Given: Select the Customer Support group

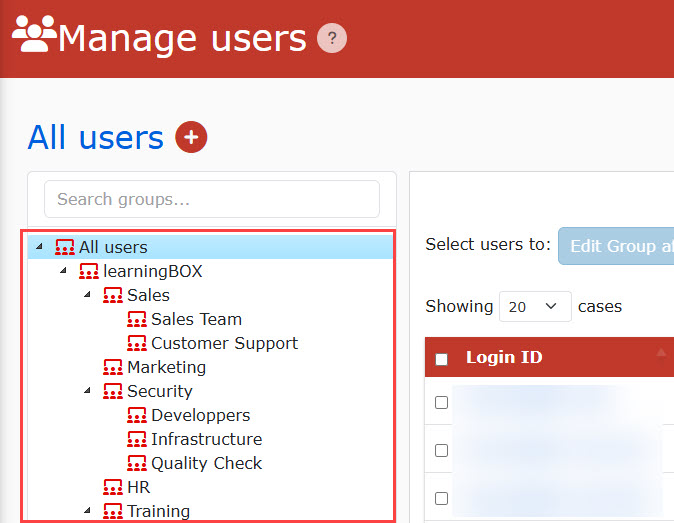Looking at the screenshot, I should point(224,344).
